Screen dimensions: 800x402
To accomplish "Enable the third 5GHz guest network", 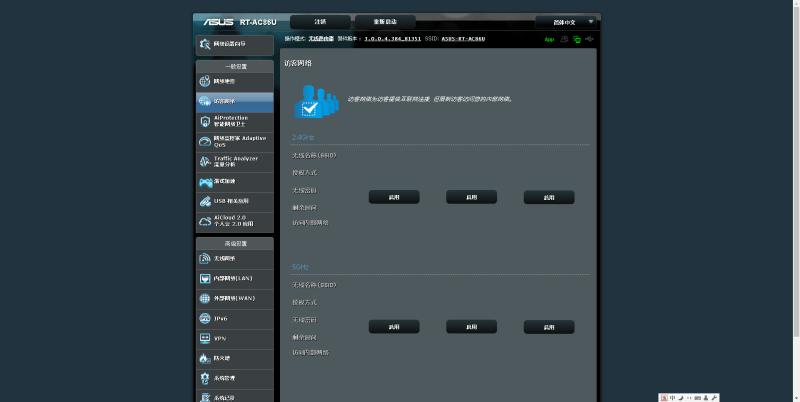I will pyautogui.click(x=549, y=326).
